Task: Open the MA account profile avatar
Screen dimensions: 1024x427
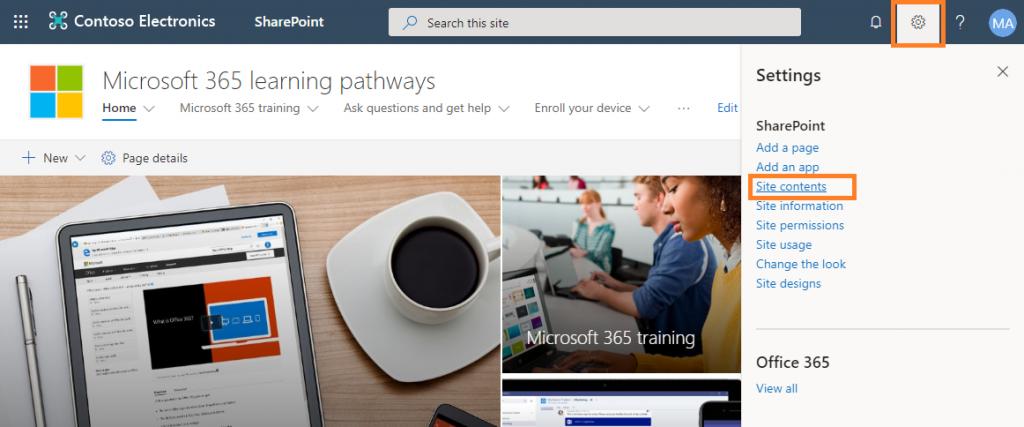Action: [1002, 23]
